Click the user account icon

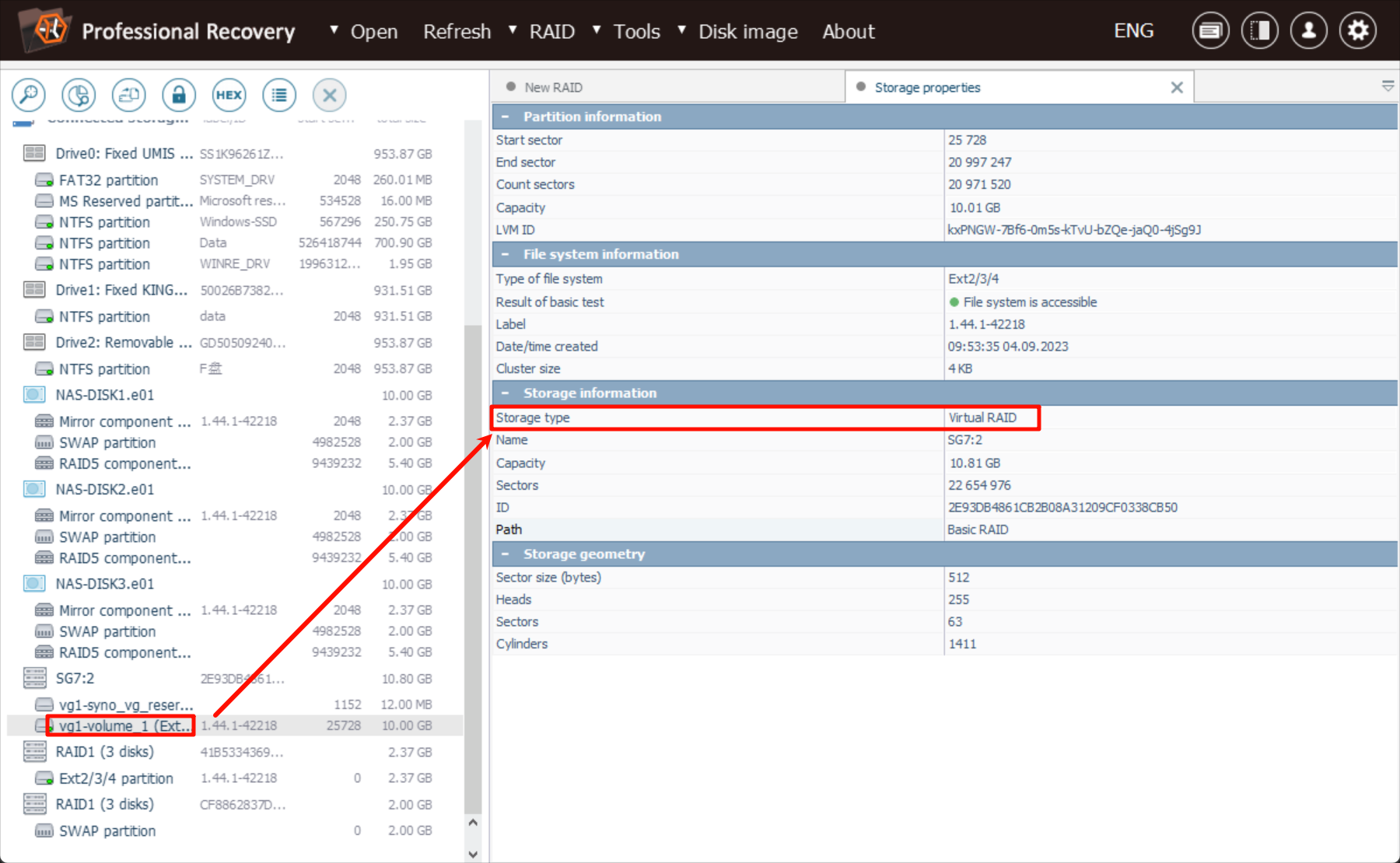coord(1308,31)
